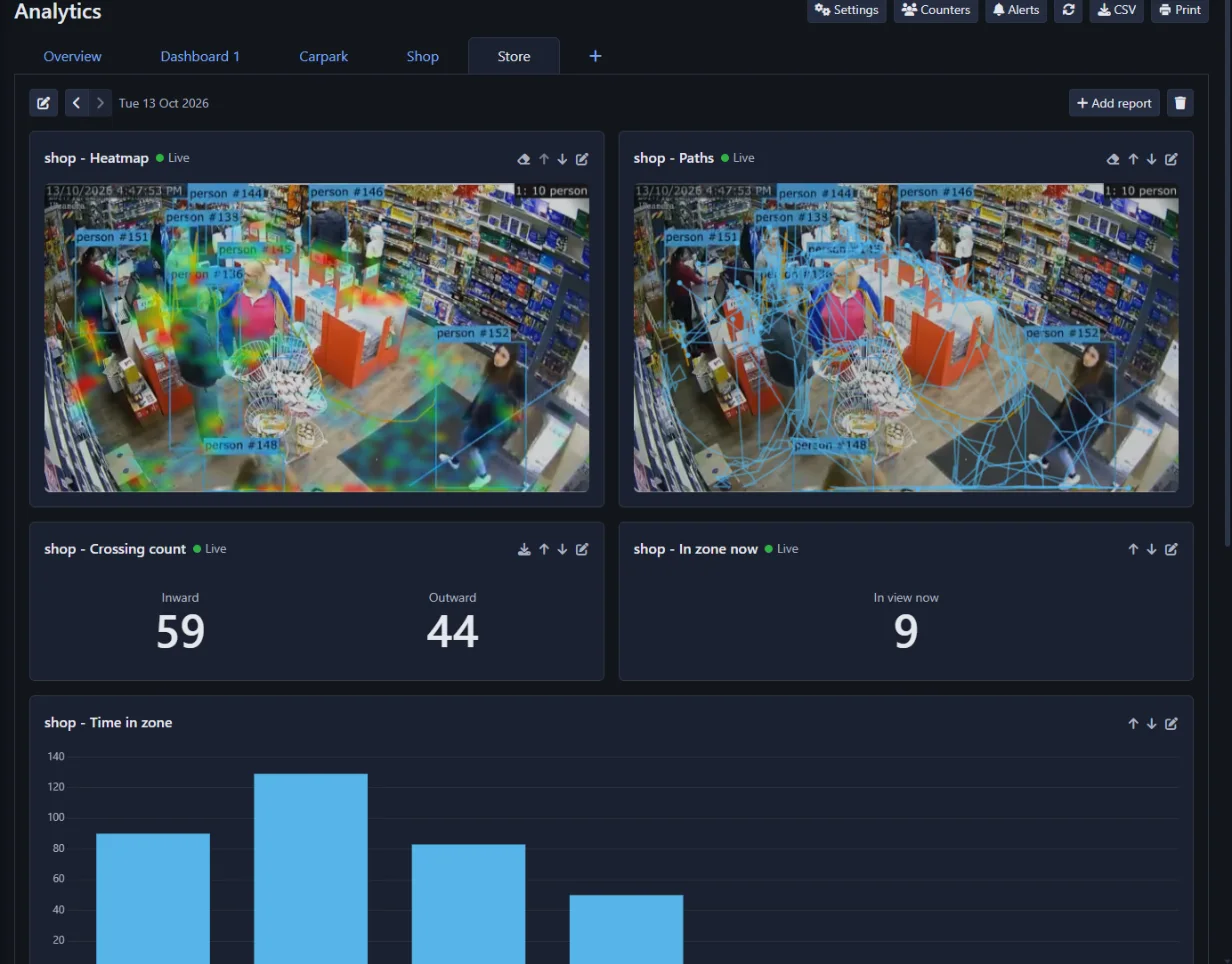Move Time in zone report up
This screenshot has width=1232, height=964.
tap(1133, 723)
